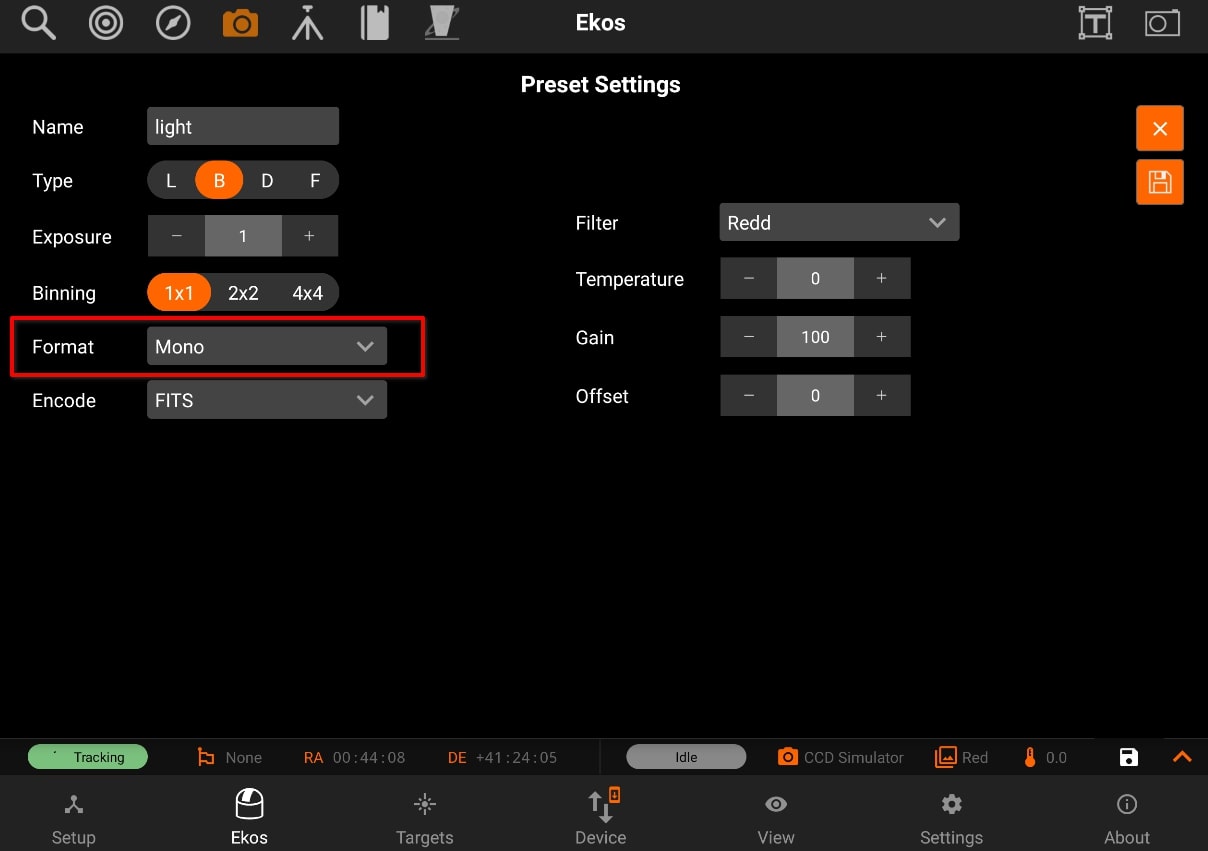Viewport: 1208px width, 851px height.
Task: Decrease Offset with the minus button
Action: [749, 396]
